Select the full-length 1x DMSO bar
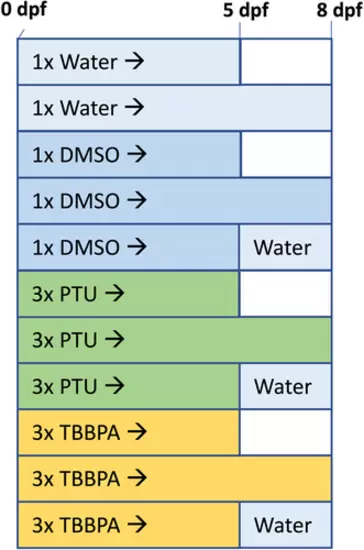Image resolution: width=364 pixels, height=550 pixels. [175, 201]
